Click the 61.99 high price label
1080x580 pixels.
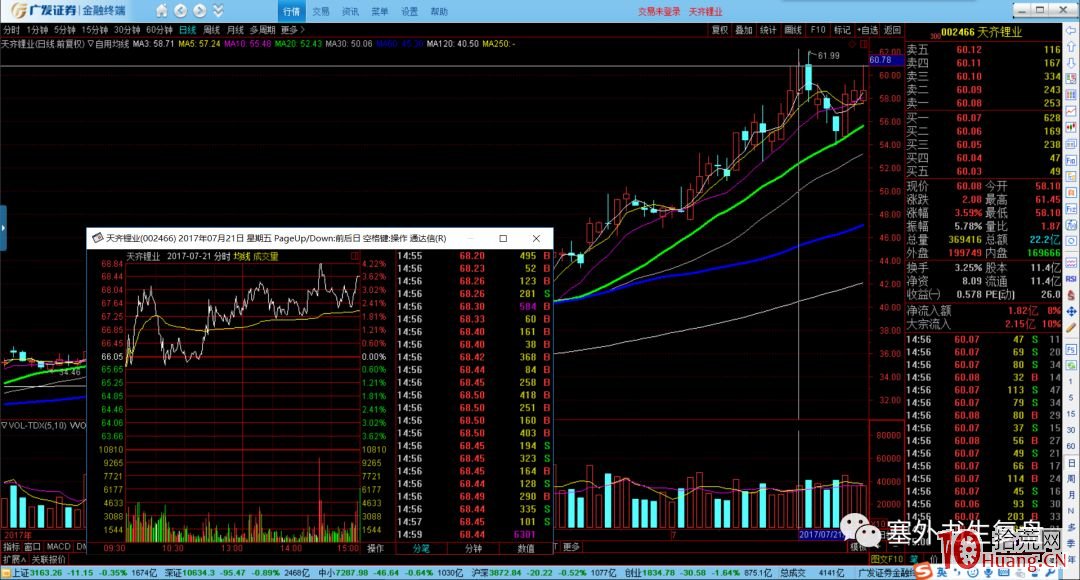[828, 55]
